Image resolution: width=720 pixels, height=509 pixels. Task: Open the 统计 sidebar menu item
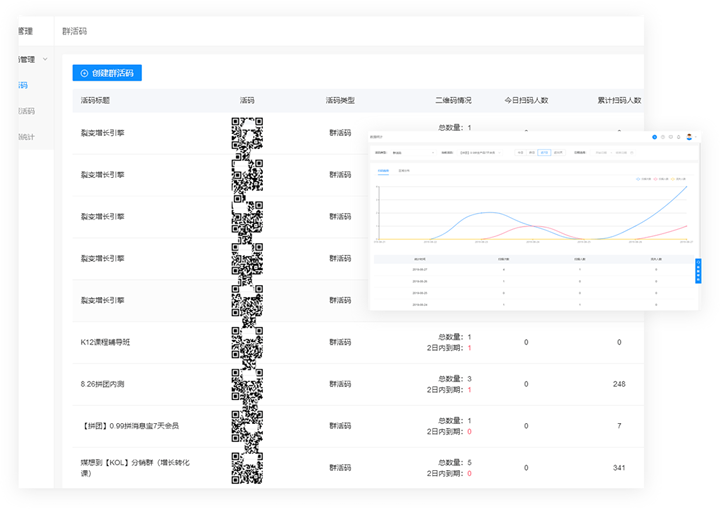point(26,137)
